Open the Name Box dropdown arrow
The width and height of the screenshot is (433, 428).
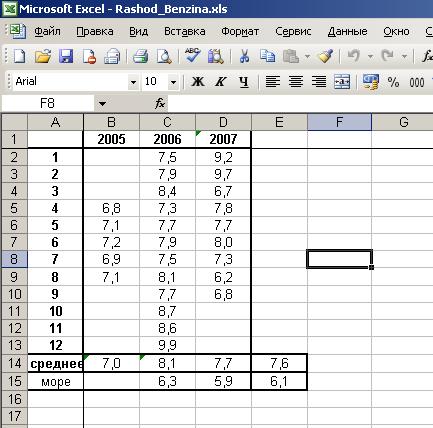pos(102,104)
